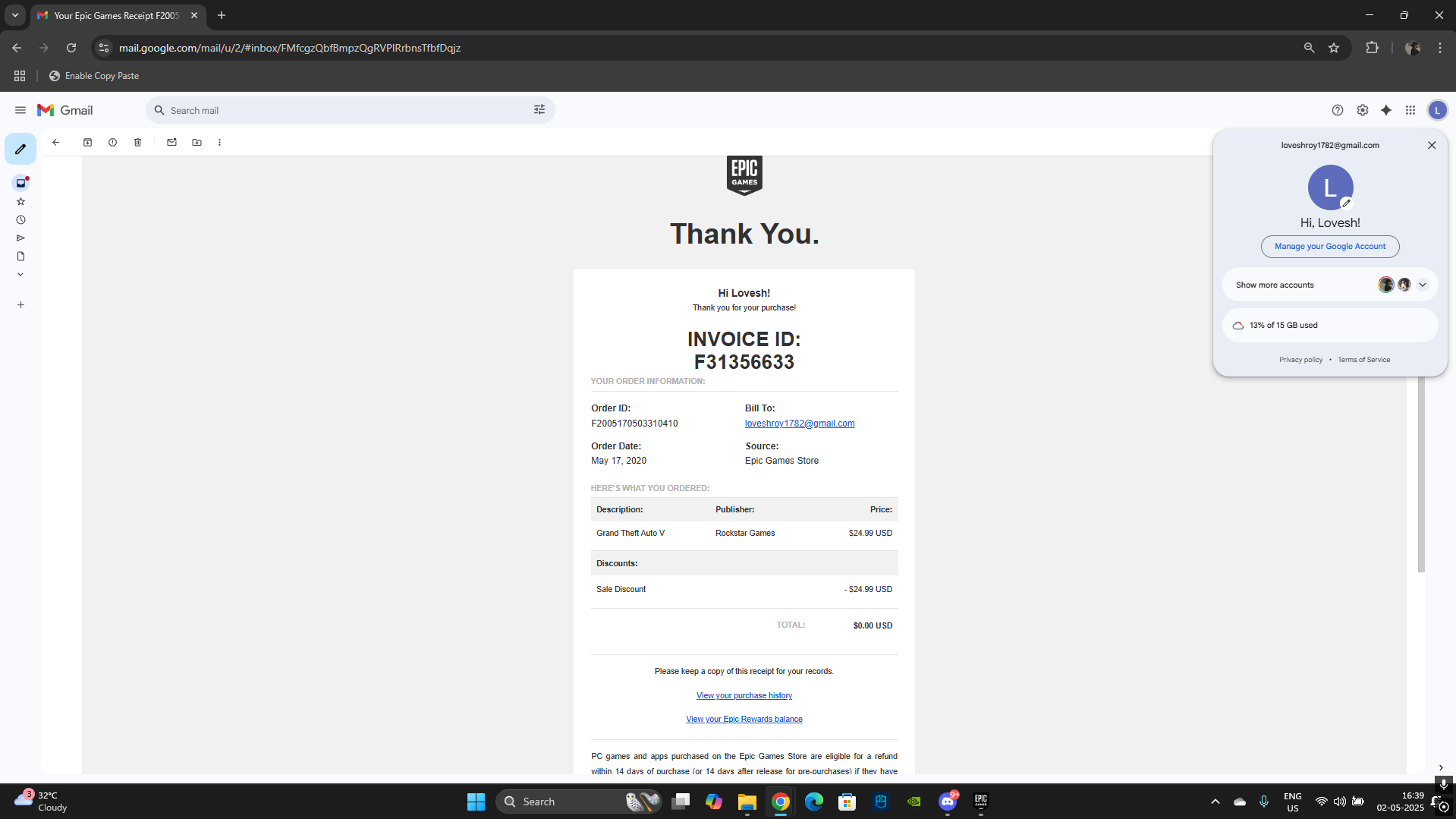Open the Inbox sidebar icon

20,183
